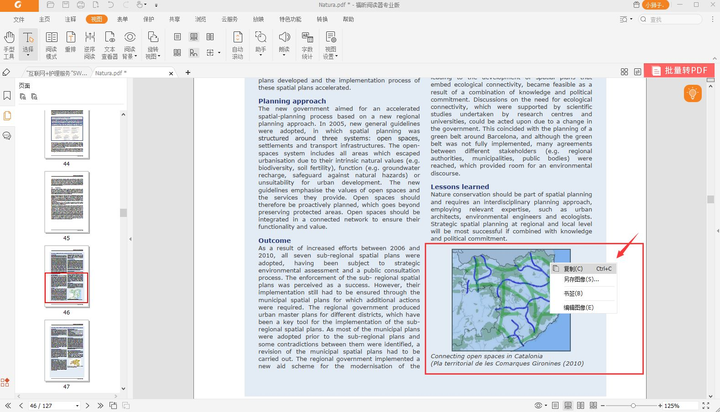Switch to the 主页 (Home) tab
The height and width of the screenshot is (412, 720).
tap(45, 19)
